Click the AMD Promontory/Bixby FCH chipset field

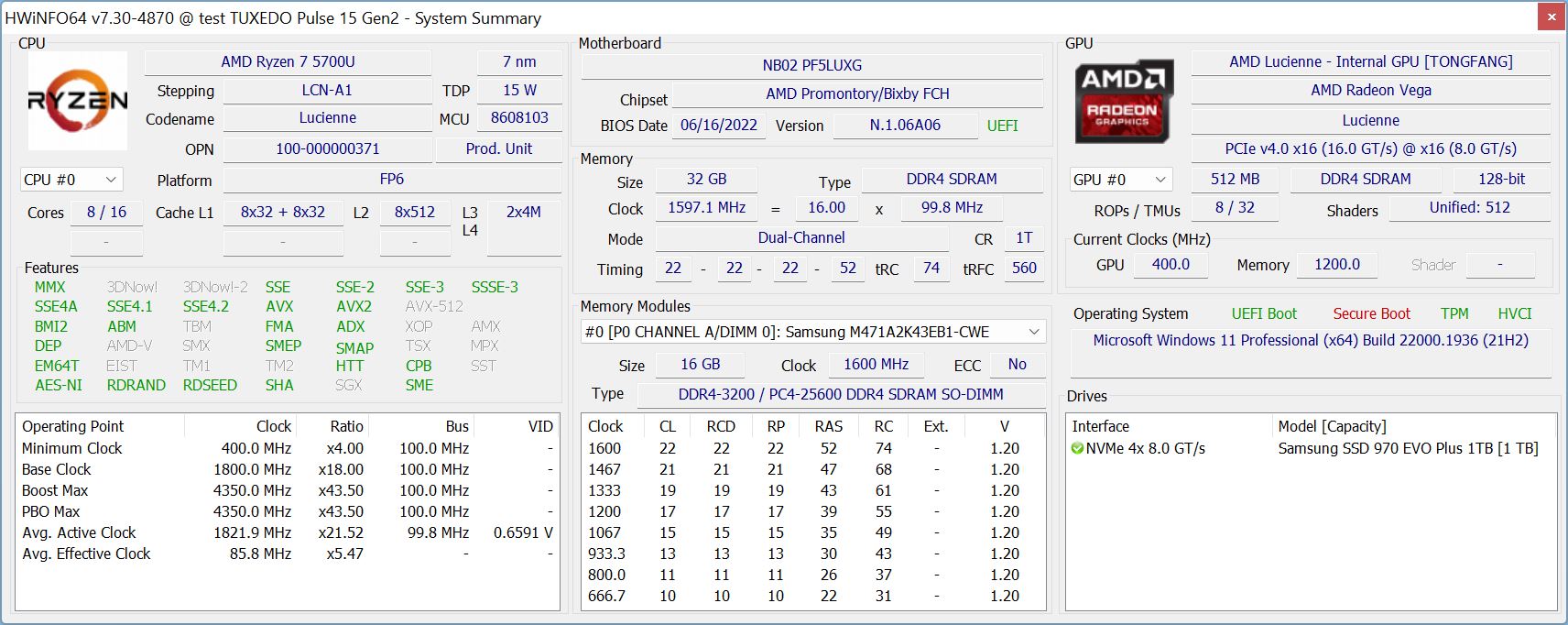click(857, 94)
